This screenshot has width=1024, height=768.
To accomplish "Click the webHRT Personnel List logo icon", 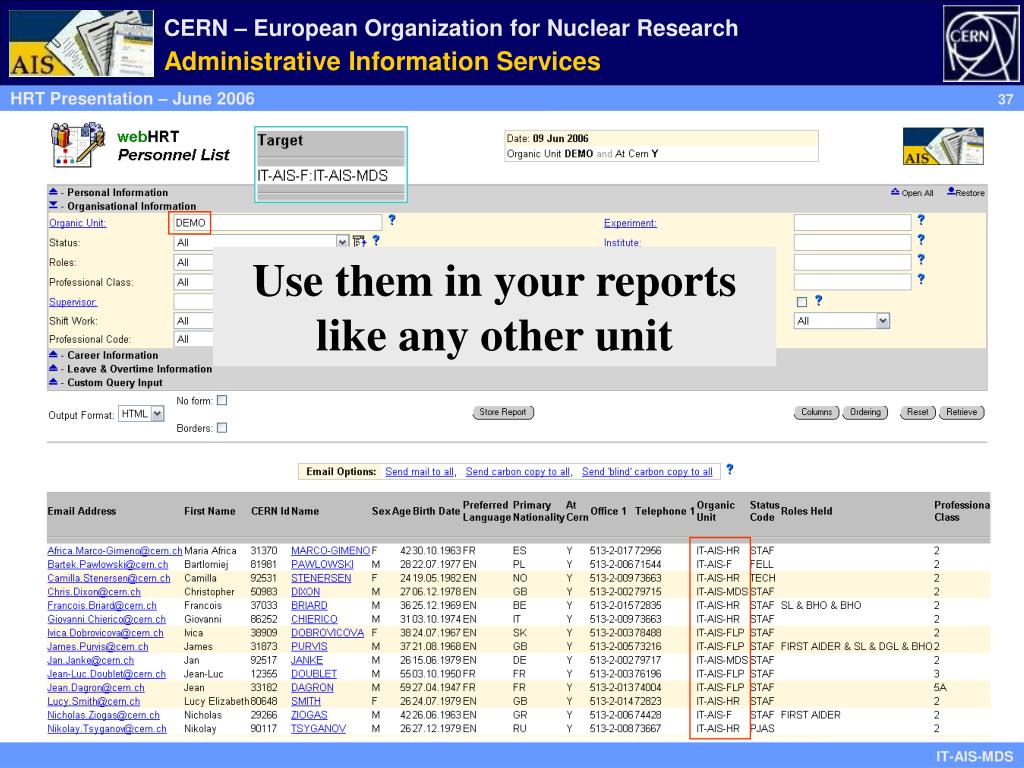I will click(x=77, y=144).
